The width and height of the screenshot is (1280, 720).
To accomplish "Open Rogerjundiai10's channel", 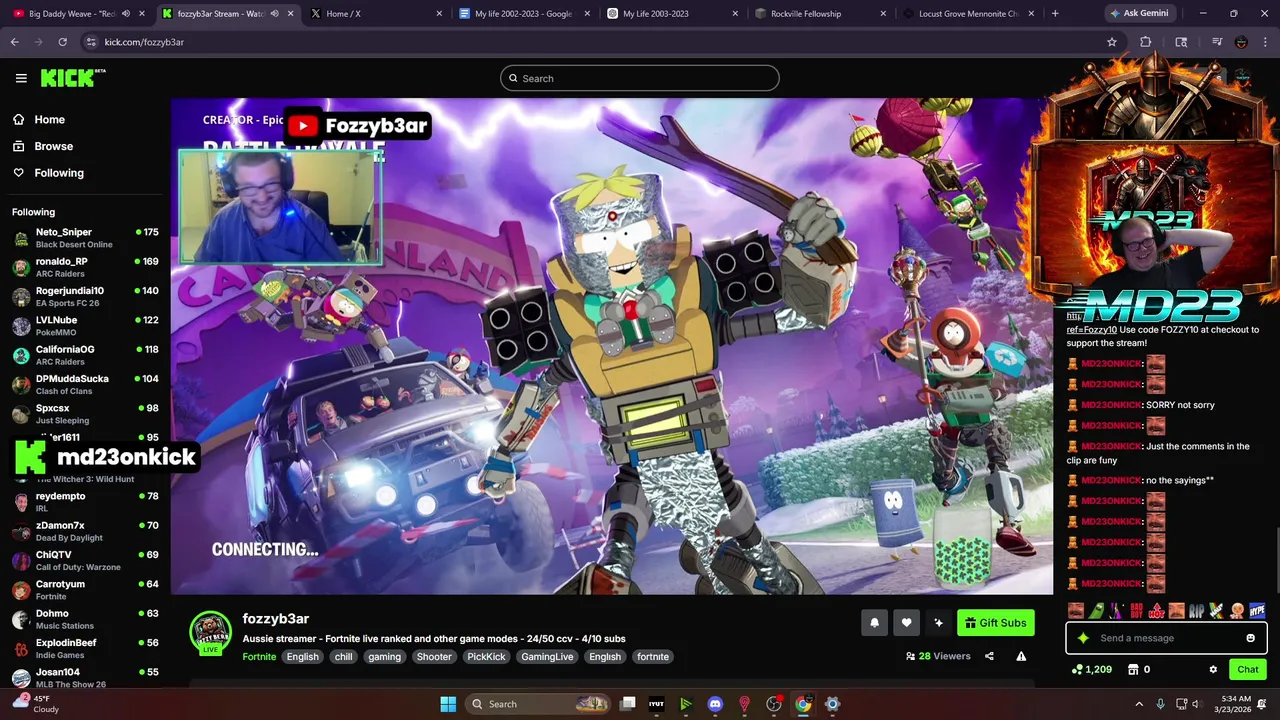I will click(85, 296).
